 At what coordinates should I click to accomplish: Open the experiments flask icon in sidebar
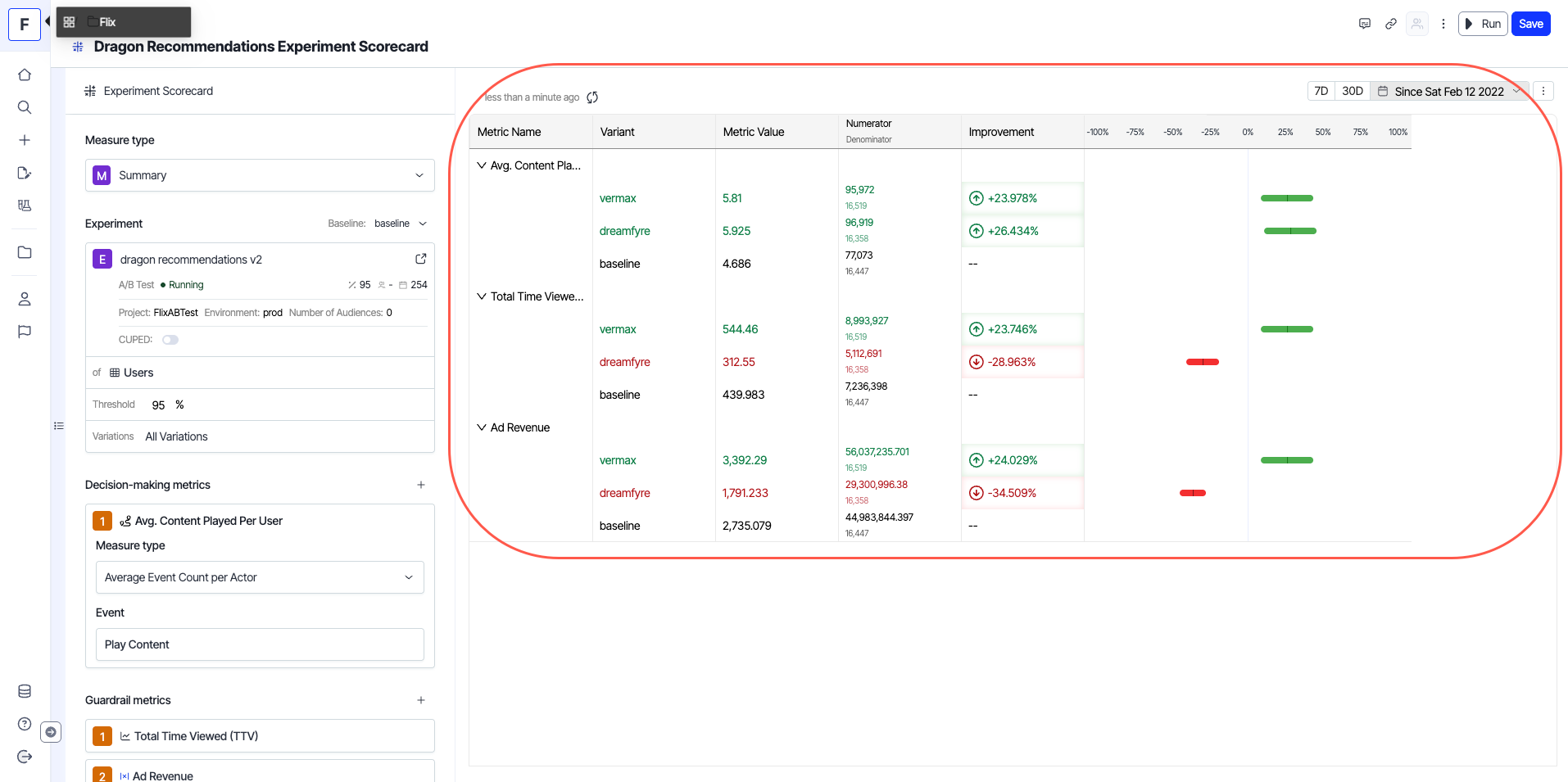(x=25, y=206)
